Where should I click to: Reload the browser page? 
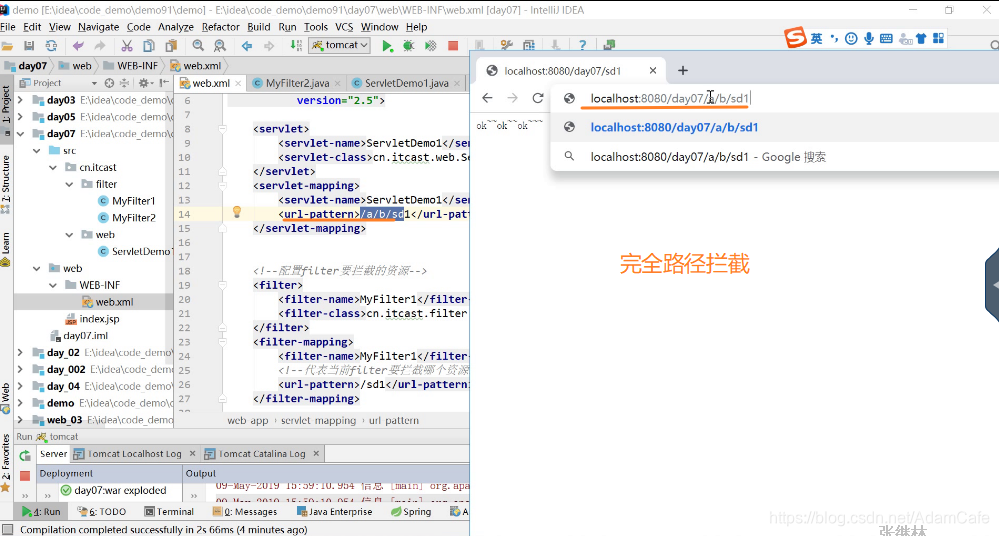coord(538,98)
